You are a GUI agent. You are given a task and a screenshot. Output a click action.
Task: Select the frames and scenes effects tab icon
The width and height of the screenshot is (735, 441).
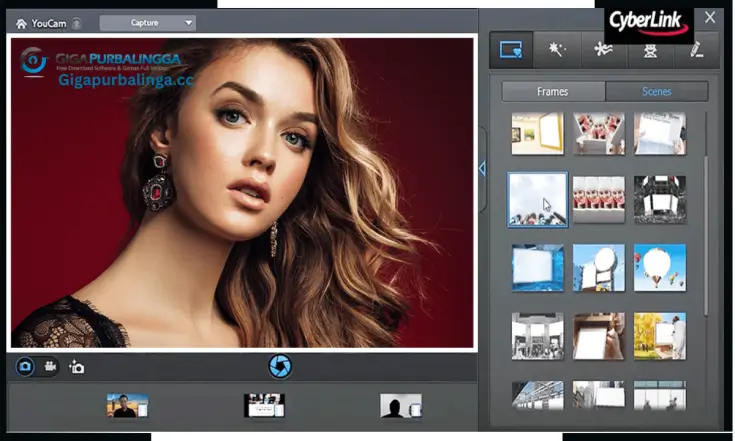click(511, 50)
